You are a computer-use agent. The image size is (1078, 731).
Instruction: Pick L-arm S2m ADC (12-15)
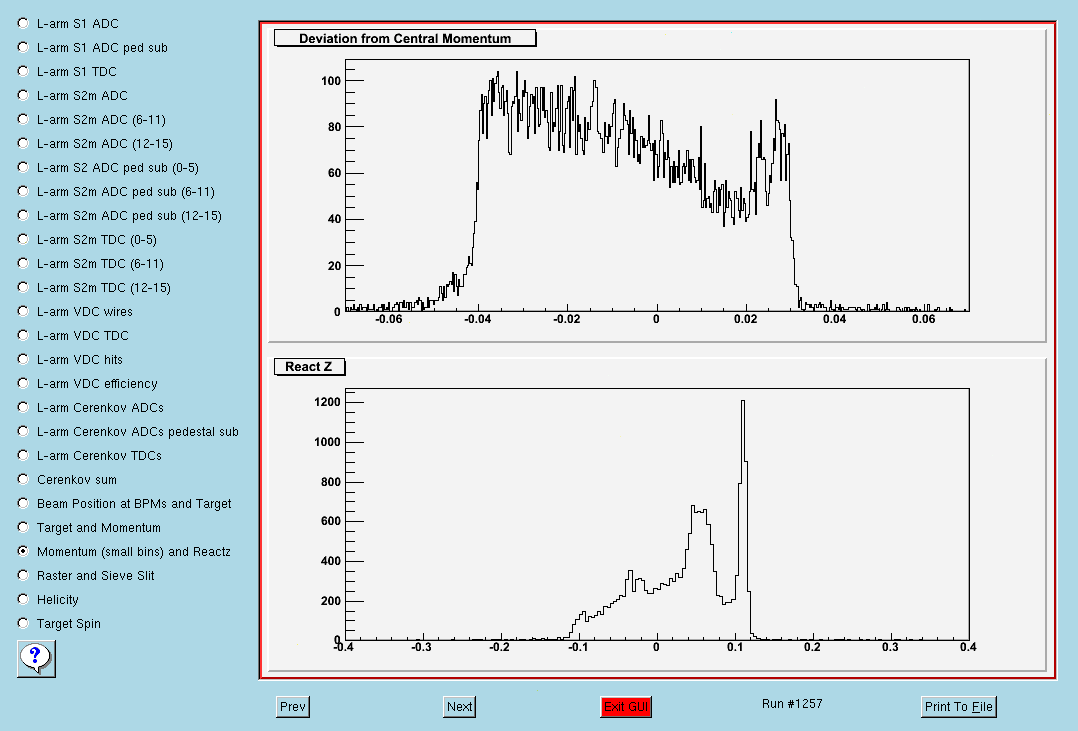point(23,144)
